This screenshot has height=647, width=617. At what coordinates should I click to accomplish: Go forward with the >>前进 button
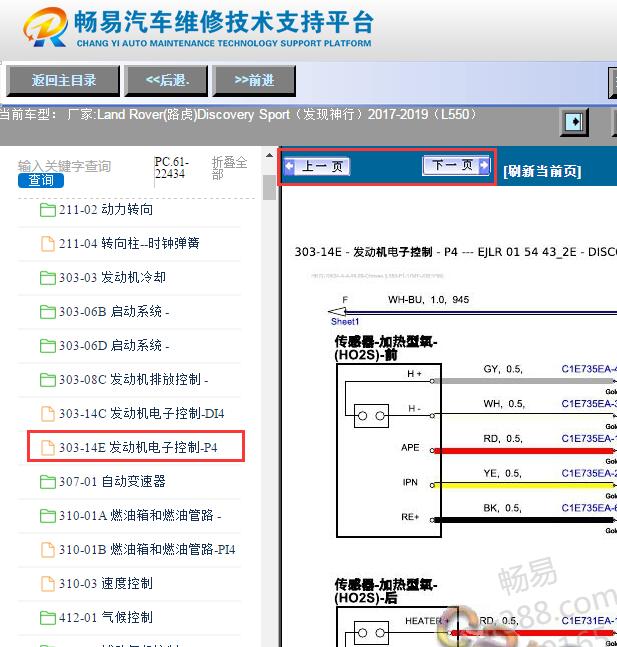coord(254,80)
